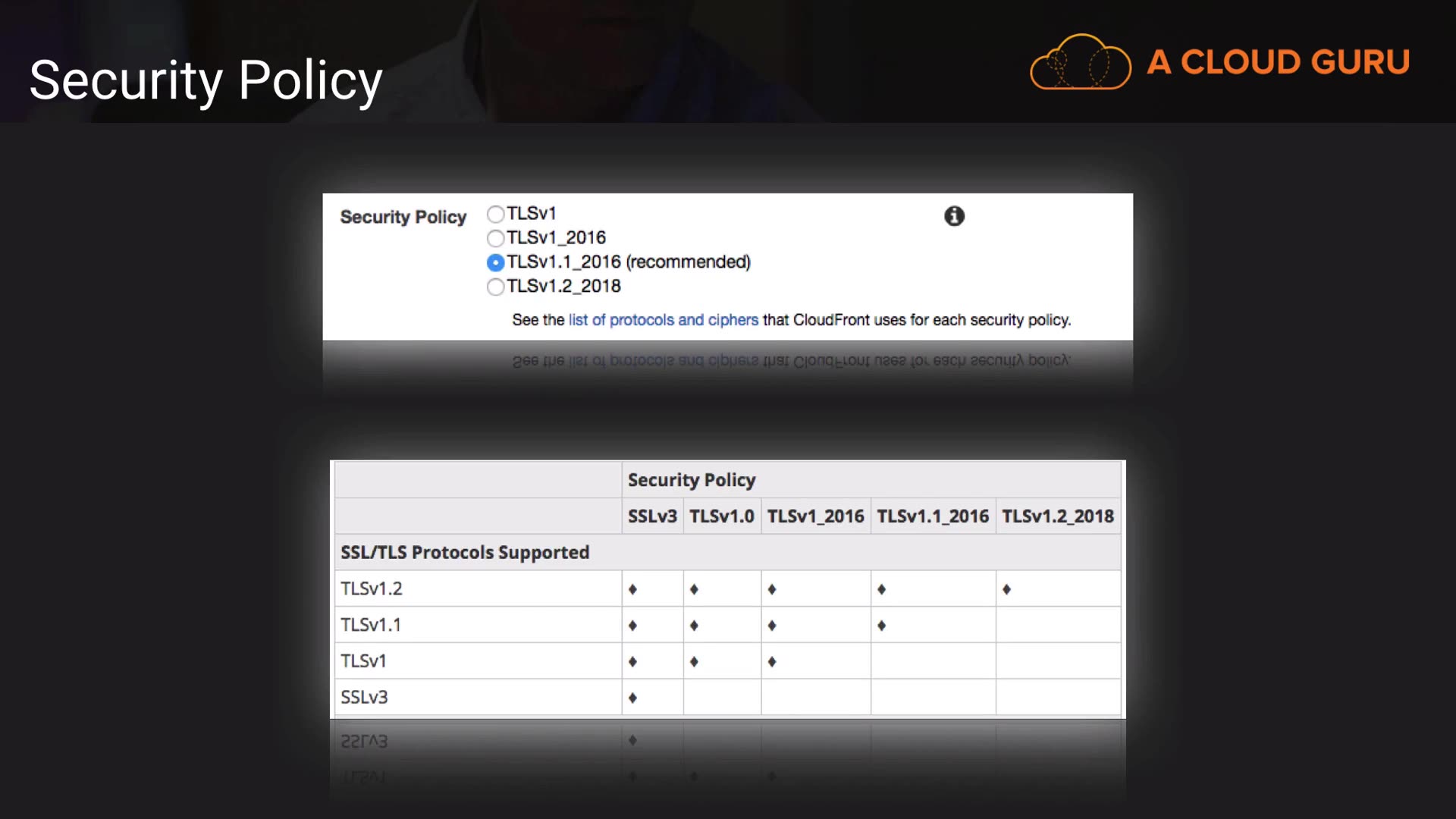Image resolution: width=1456 pixels, height=819 pixels.
Task: Open the list of protocols and ciphers link
Action: tap(663, 320)
